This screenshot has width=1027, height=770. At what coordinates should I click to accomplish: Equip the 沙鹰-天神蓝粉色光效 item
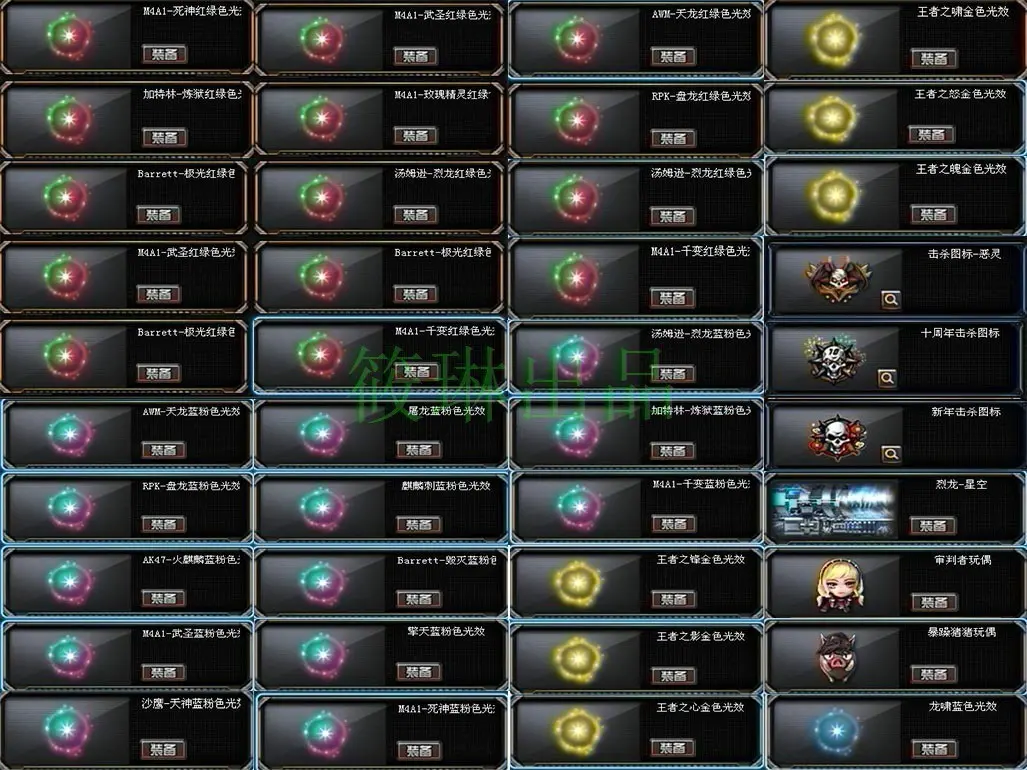tap(164, 748)
